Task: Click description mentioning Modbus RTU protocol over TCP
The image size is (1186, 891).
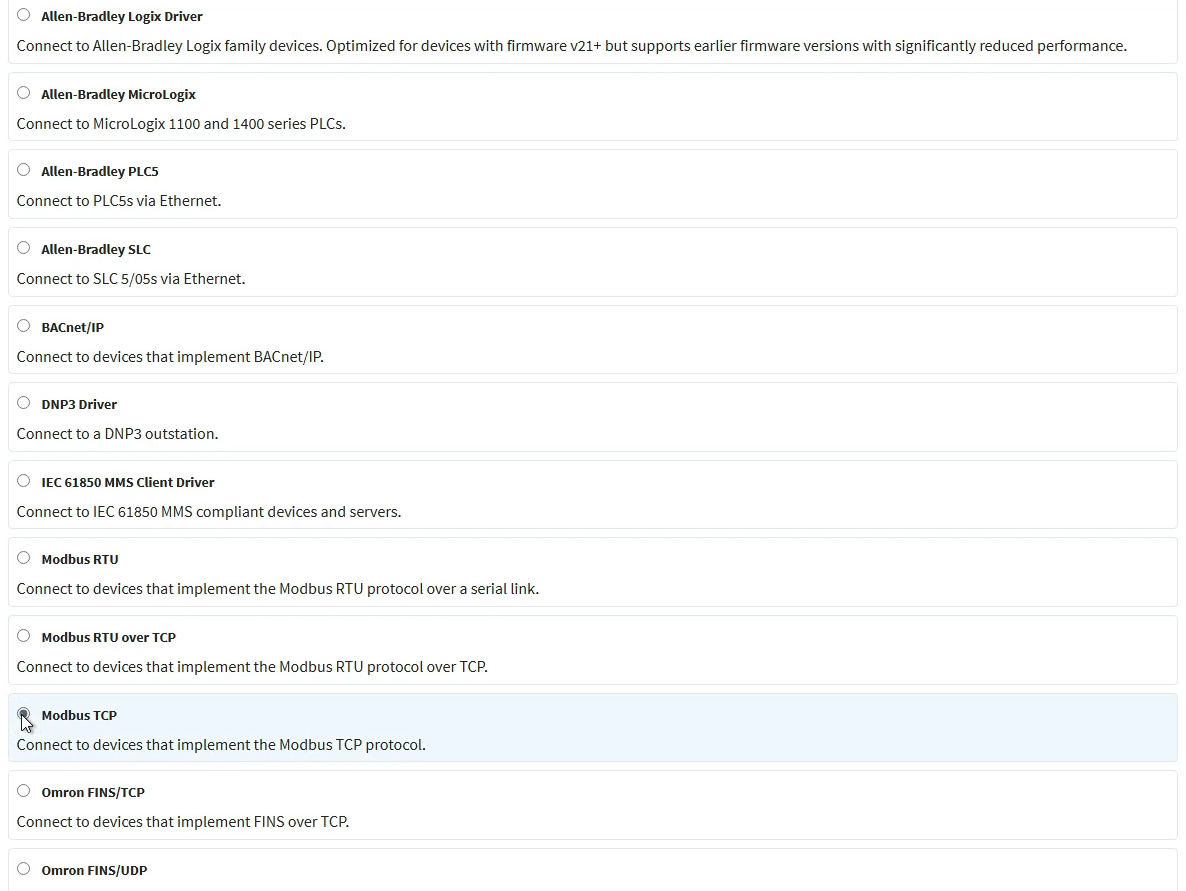Action: pos(252,667)
